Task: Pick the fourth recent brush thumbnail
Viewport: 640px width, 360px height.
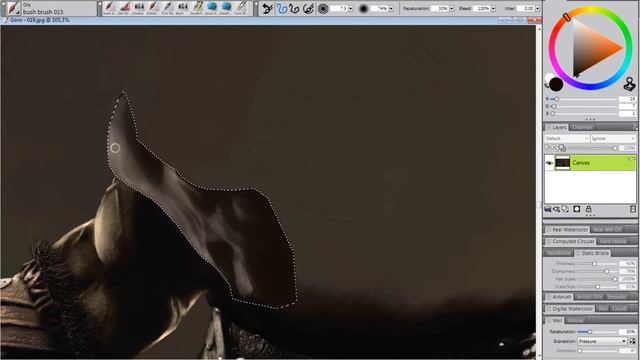Action: tap(153, 7)
